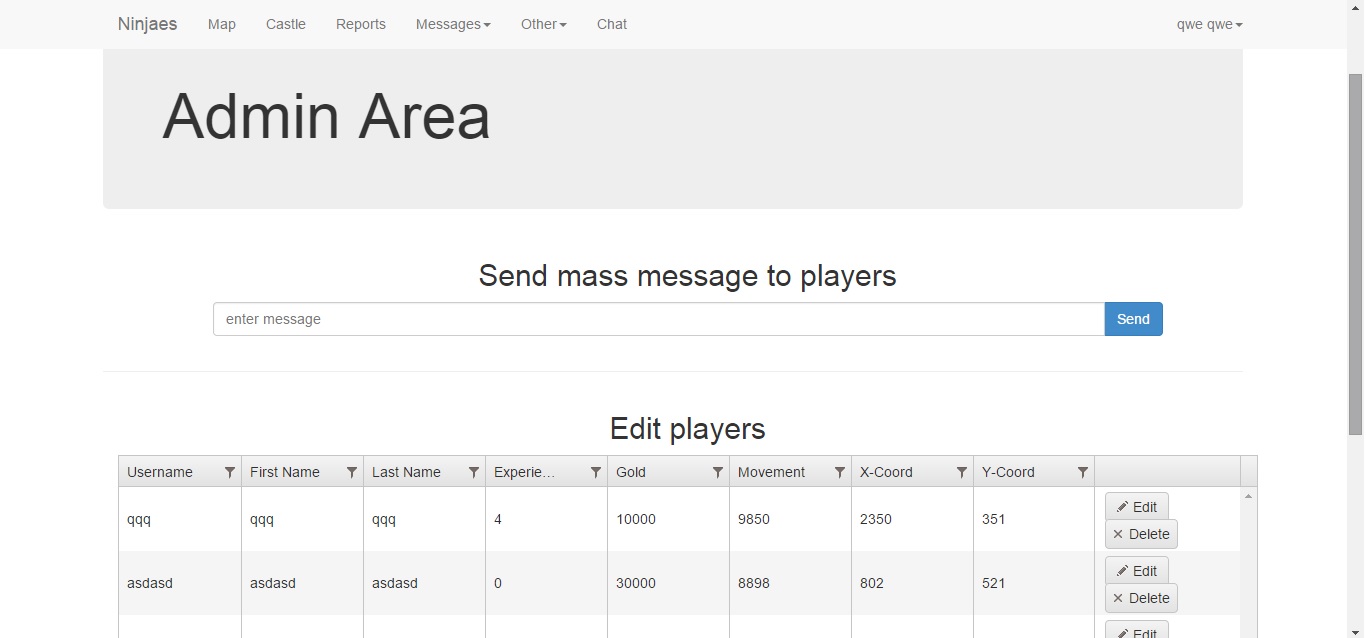Screen dimensions: 1366x638
Task: Edit the qqq player row
Action: pyautogui.click(x=1137, y=506)
